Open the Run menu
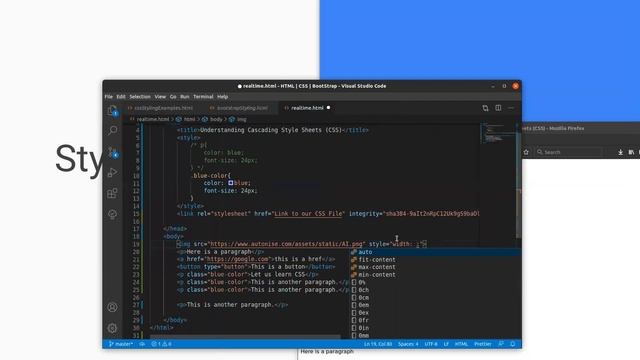The image size is (640, 360). click(185, 97)
